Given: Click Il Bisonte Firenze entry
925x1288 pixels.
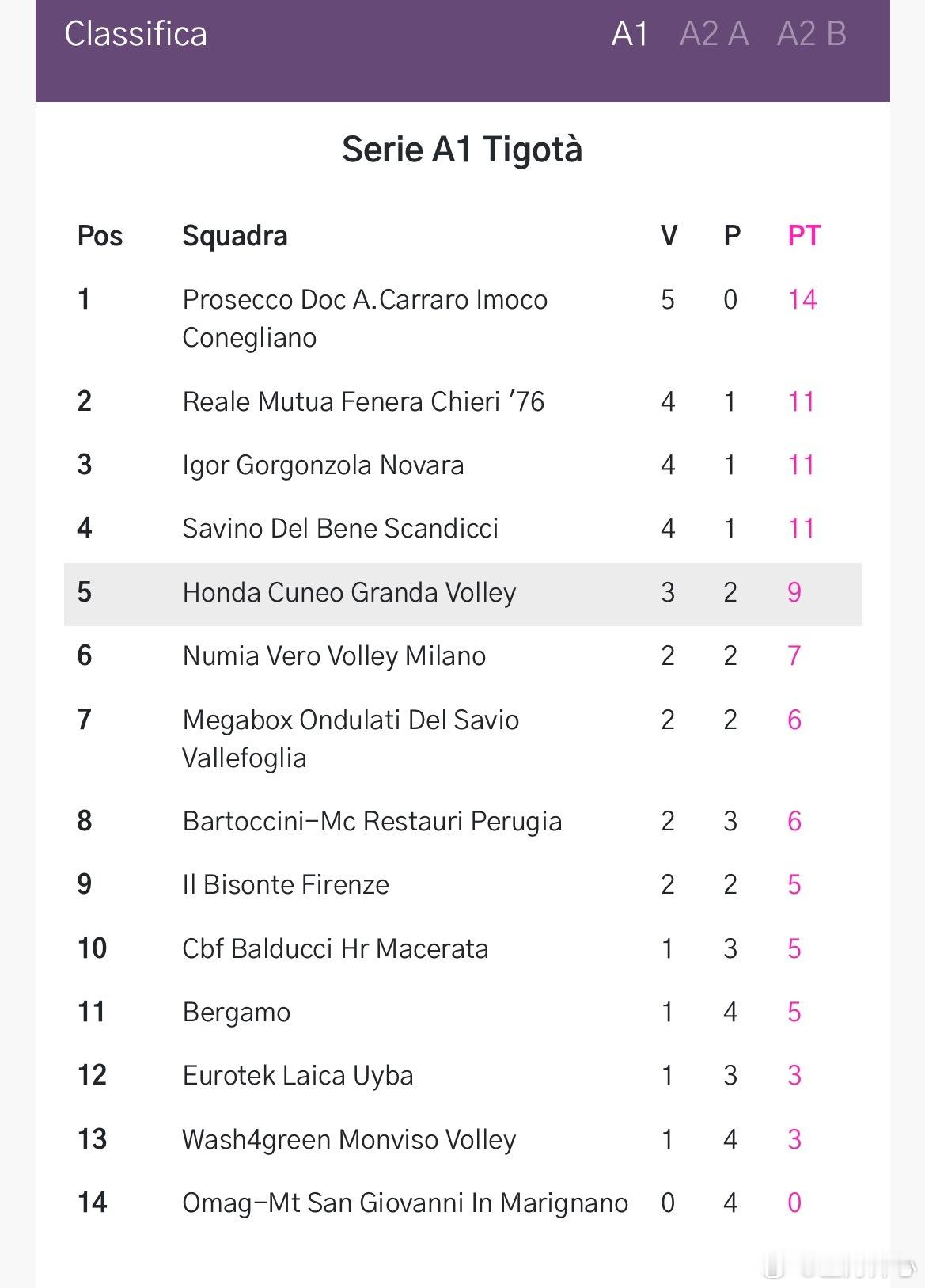Looking at the screenshot, I should click(x=286, y=884).
